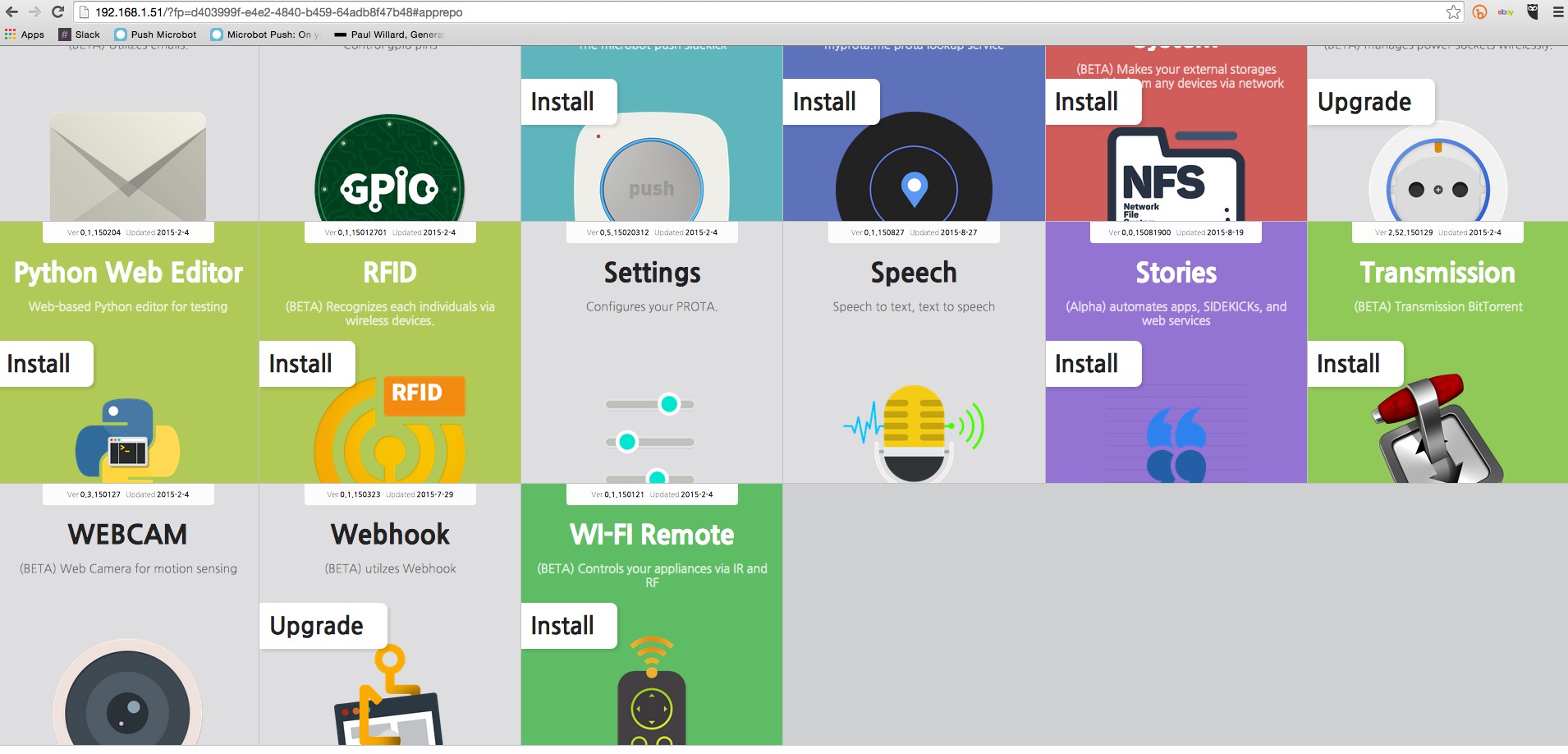Click the Settings sliders illustration
This screenshot has height=754, width=1568.
pyautogui.click(x=650, y=439)
